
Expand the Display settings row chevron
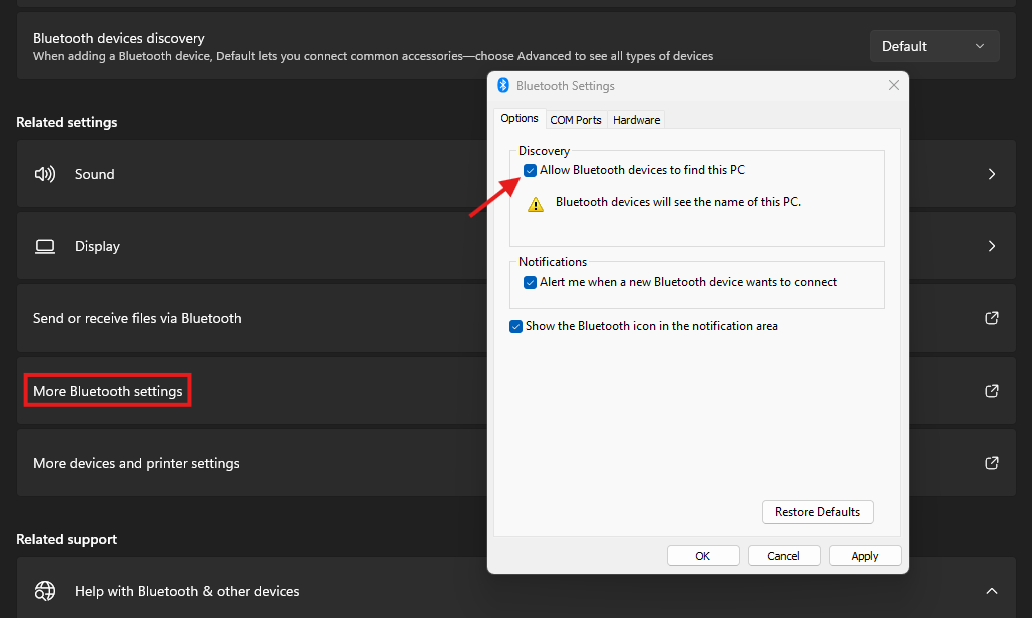pos(991,246)
